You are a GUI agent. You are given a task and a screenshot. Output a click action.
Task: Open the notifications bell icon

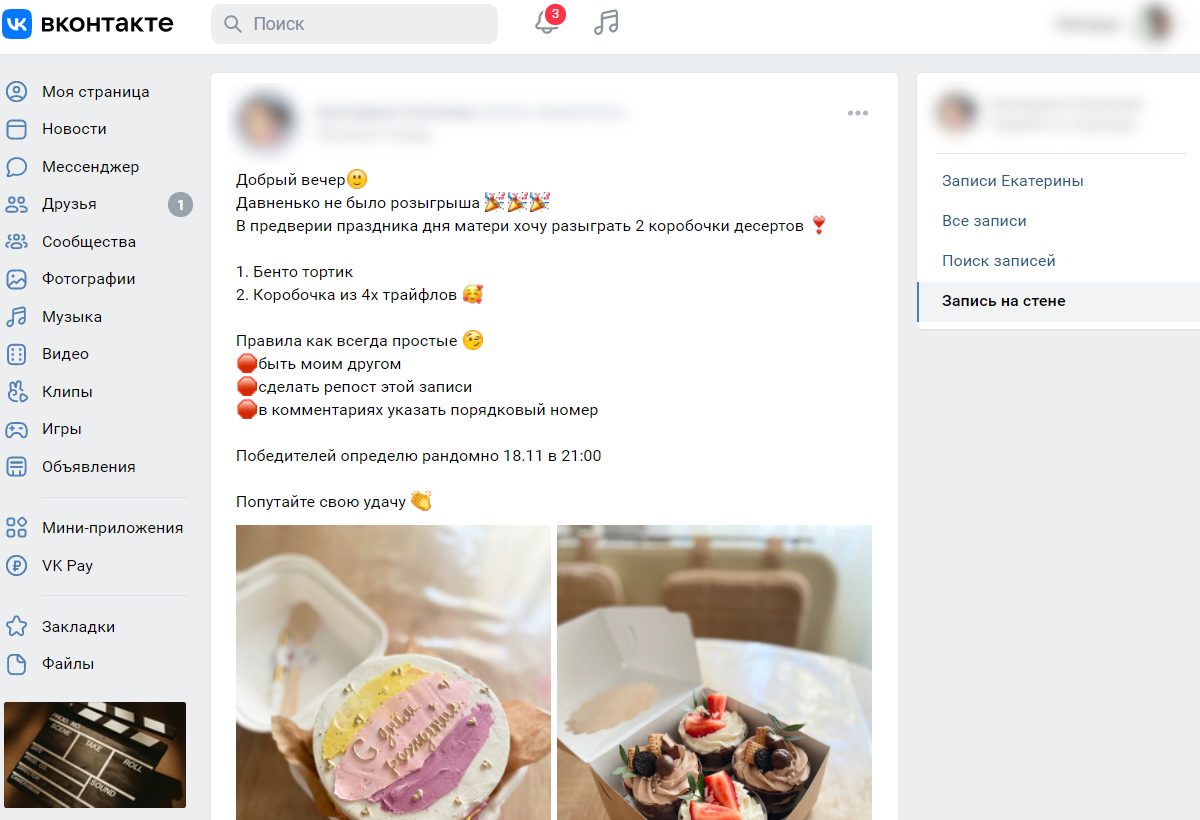pyautogui.click(x=547, y=22)
